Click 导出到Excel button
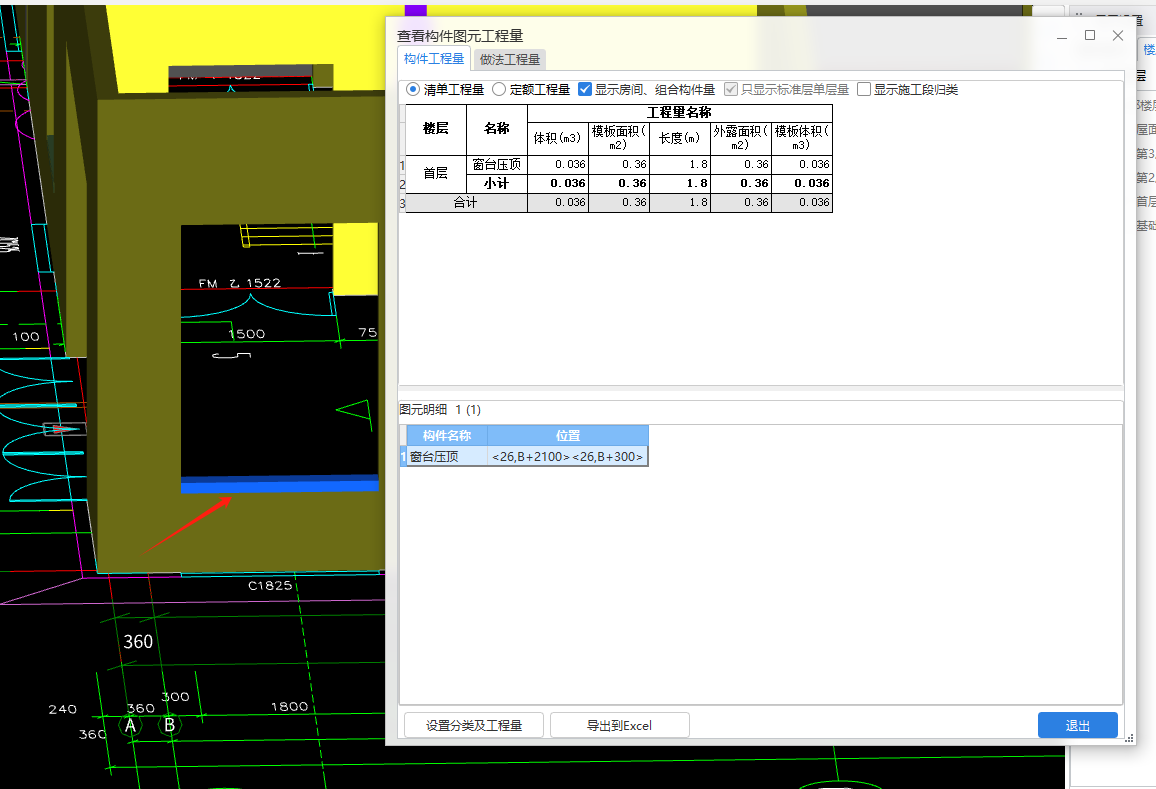This screenshot has width=1156, height=789. pyautogui.click(x=619, y=725)
